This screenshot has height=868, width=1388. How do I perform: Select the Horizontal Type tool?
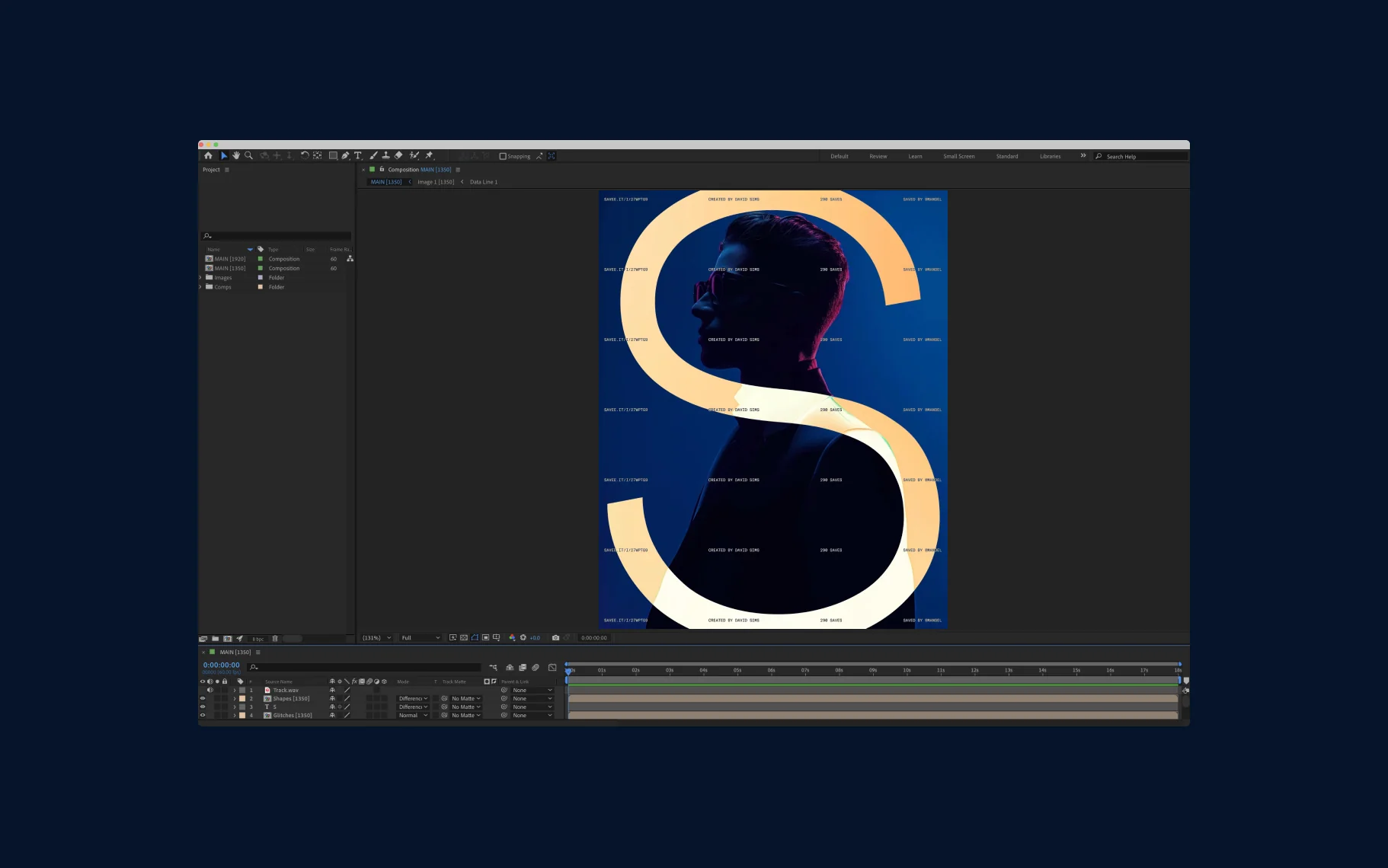[358, 155]
